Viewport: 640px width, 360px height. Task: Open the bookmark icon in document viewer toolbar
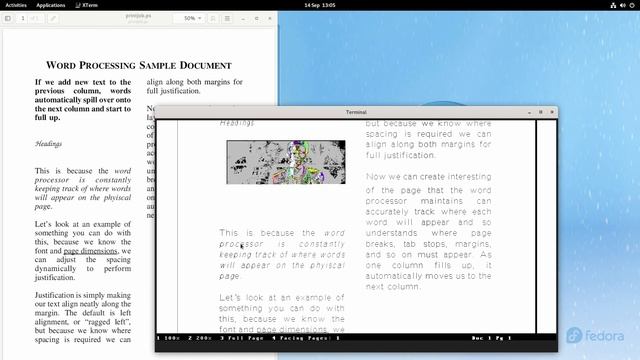(x=213, y=18)
